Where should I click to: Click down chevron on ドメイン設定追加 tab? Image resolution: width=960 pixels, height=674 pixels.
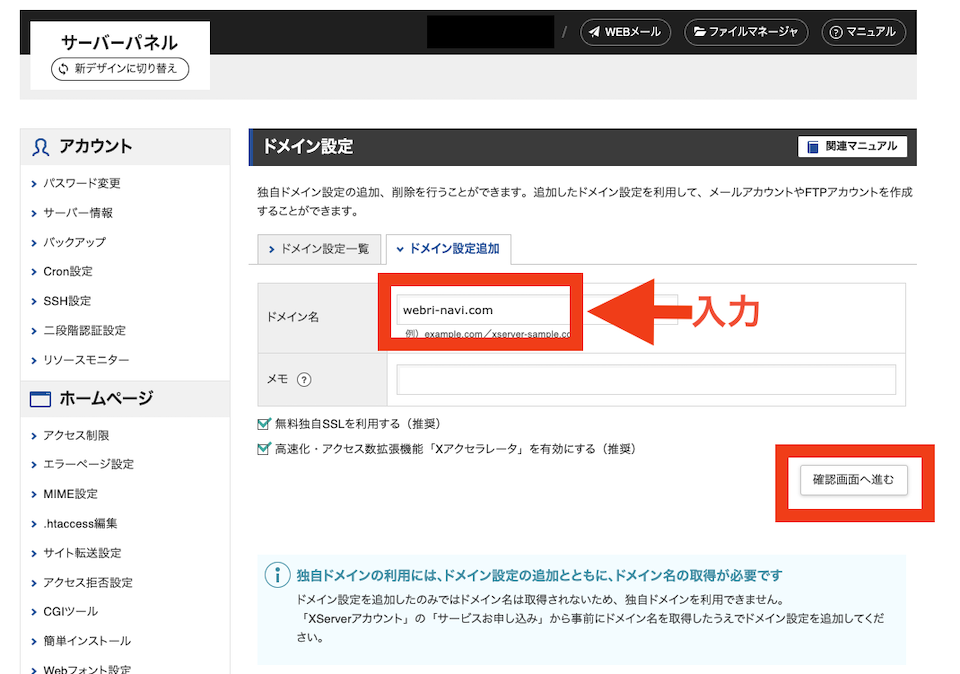tap(400, 249)
